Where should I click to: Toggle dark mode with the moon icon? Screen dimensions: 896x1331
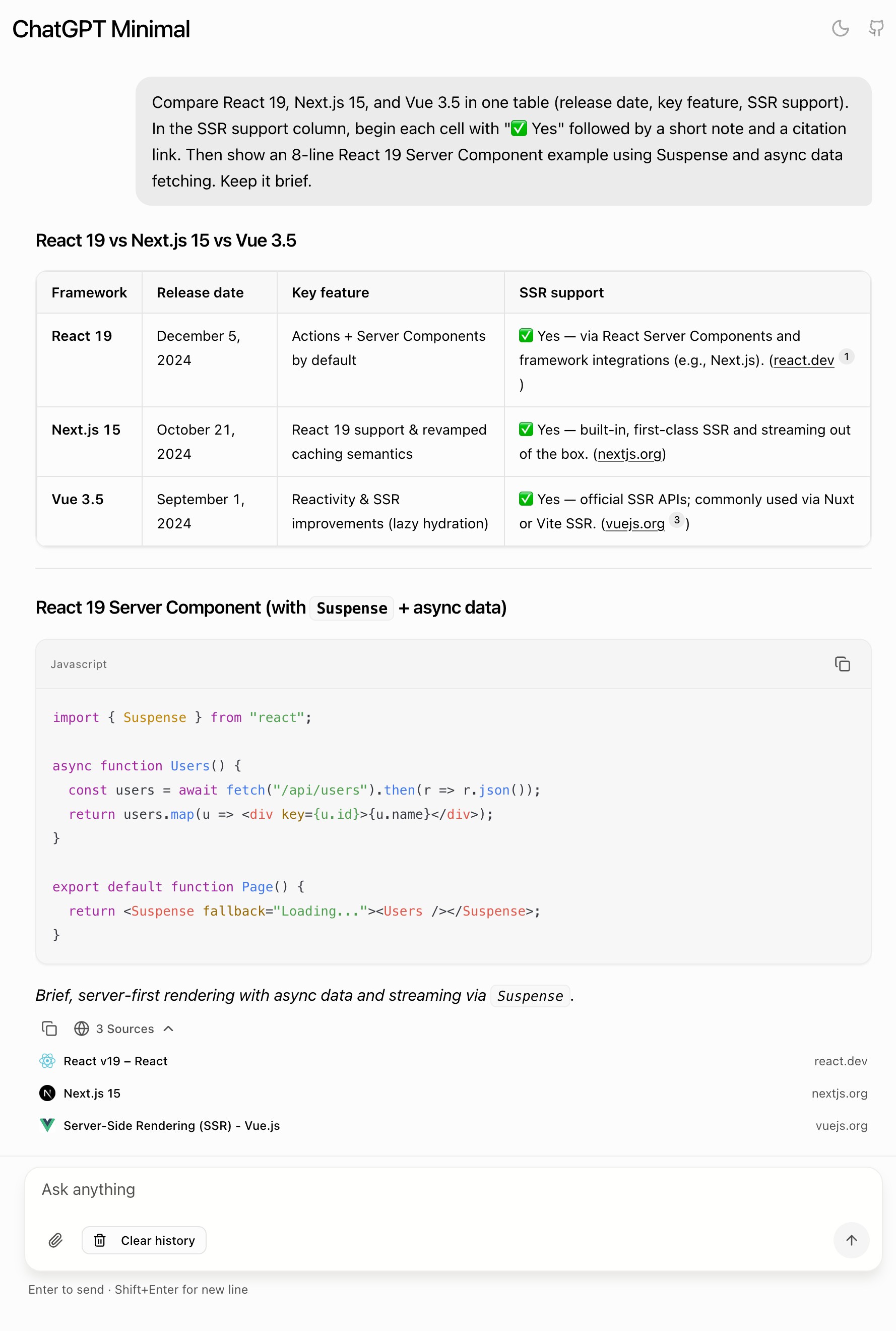tap(840, 29)
